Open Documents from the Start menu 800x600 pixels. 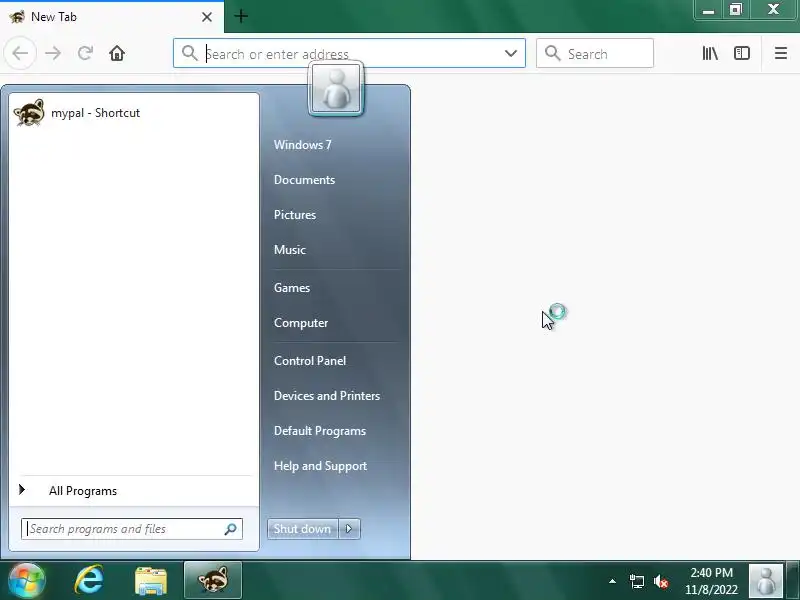coord(305,180)
